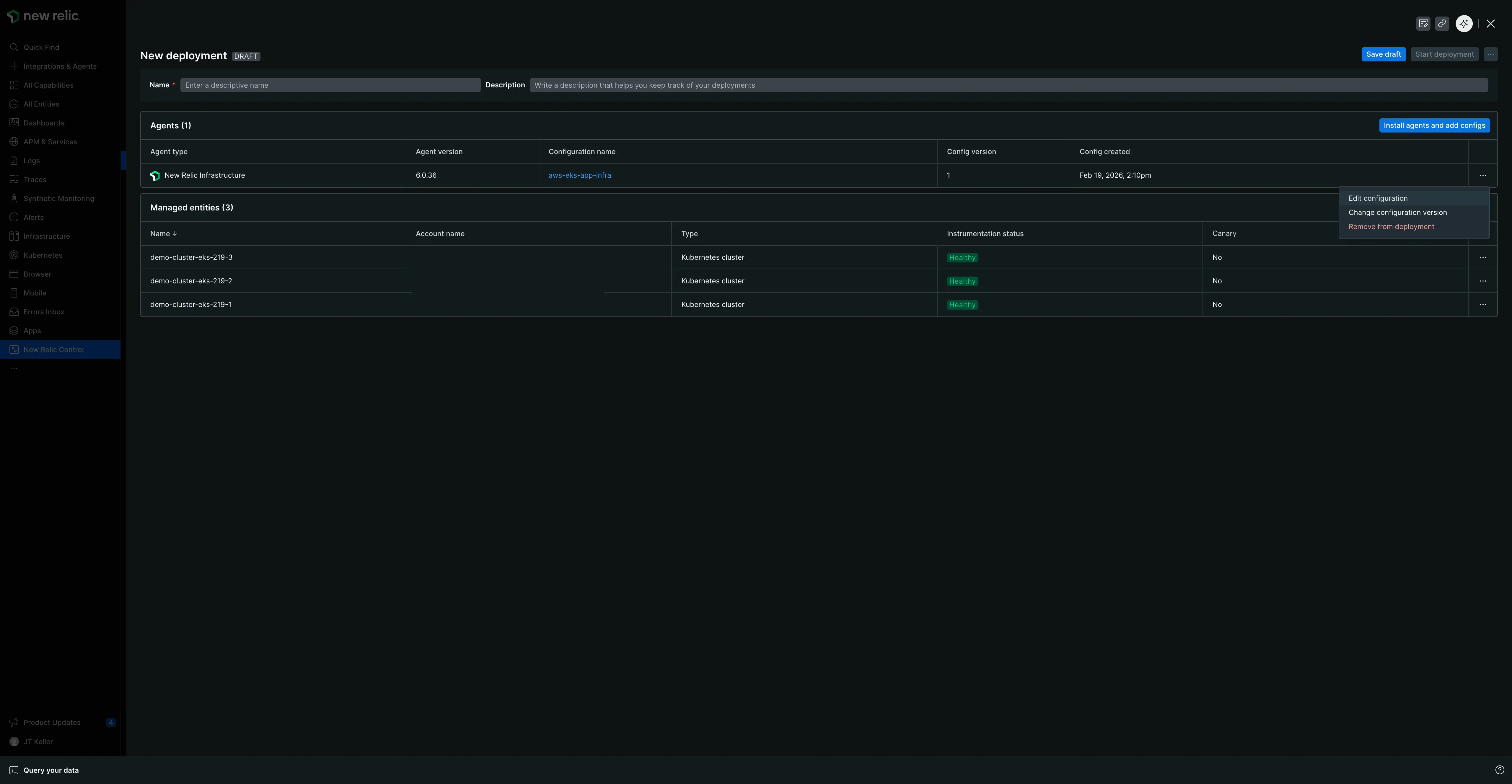The image size is (1512, 784).
Task: Choose Remove from deployment in context menu
Action: pos(1391,226)
